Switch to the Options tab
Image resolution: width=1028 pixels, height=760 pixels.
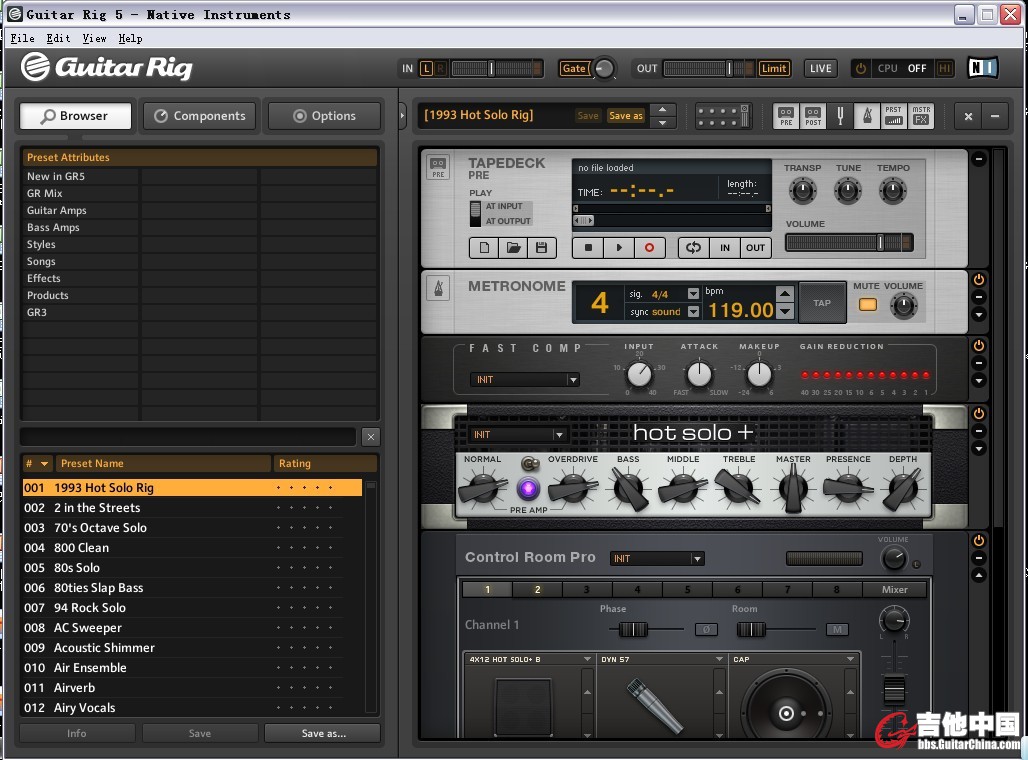[324, 116]
